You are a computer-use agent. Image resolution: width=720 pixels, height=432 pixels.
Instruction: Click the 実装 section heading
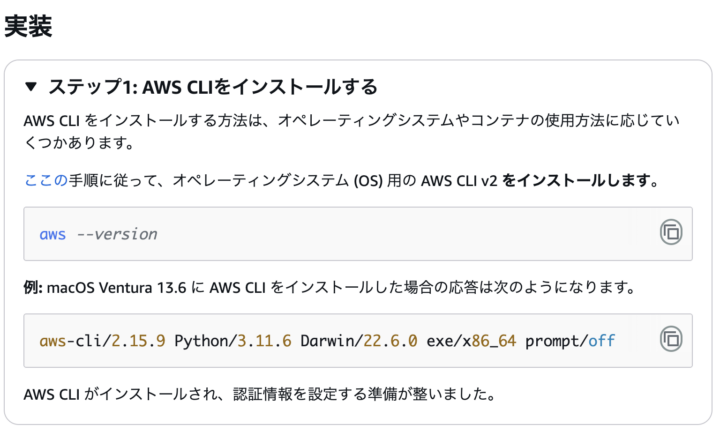(28, 27)
